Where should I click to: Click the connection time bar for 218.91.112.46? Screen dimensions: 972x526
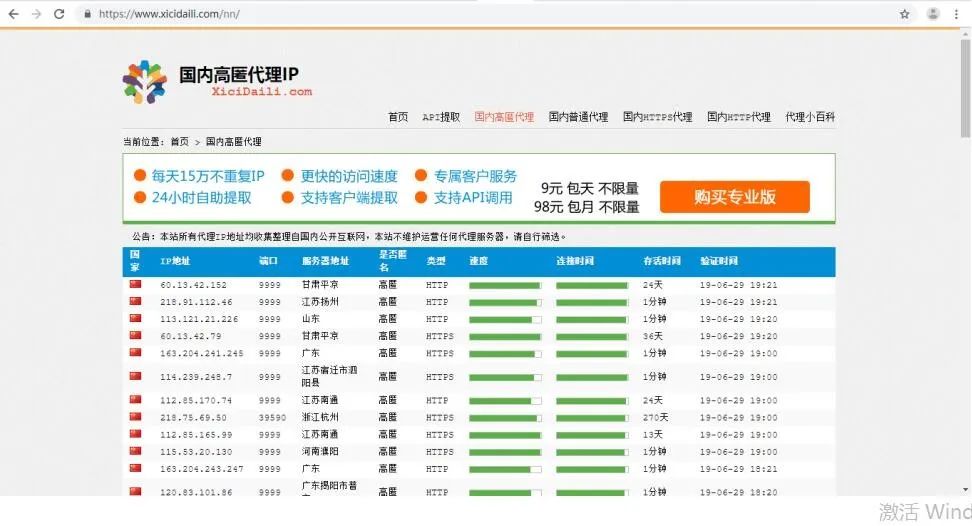(x=592, y=302)
